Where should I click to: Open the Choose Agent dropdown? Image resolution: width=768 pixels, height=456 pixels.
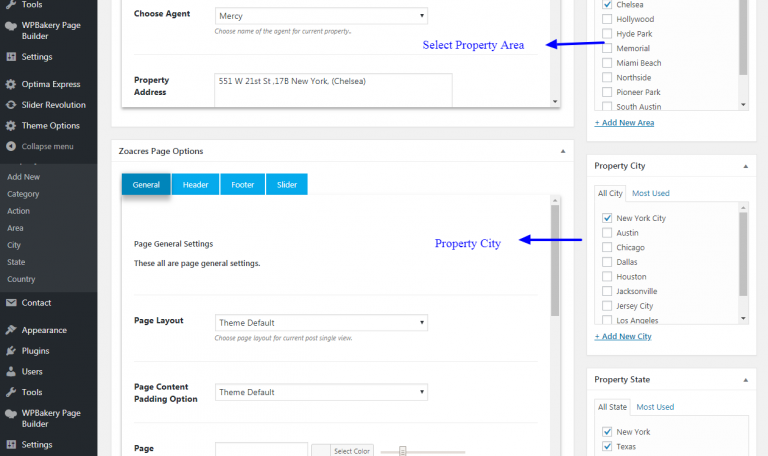[321, 16]
